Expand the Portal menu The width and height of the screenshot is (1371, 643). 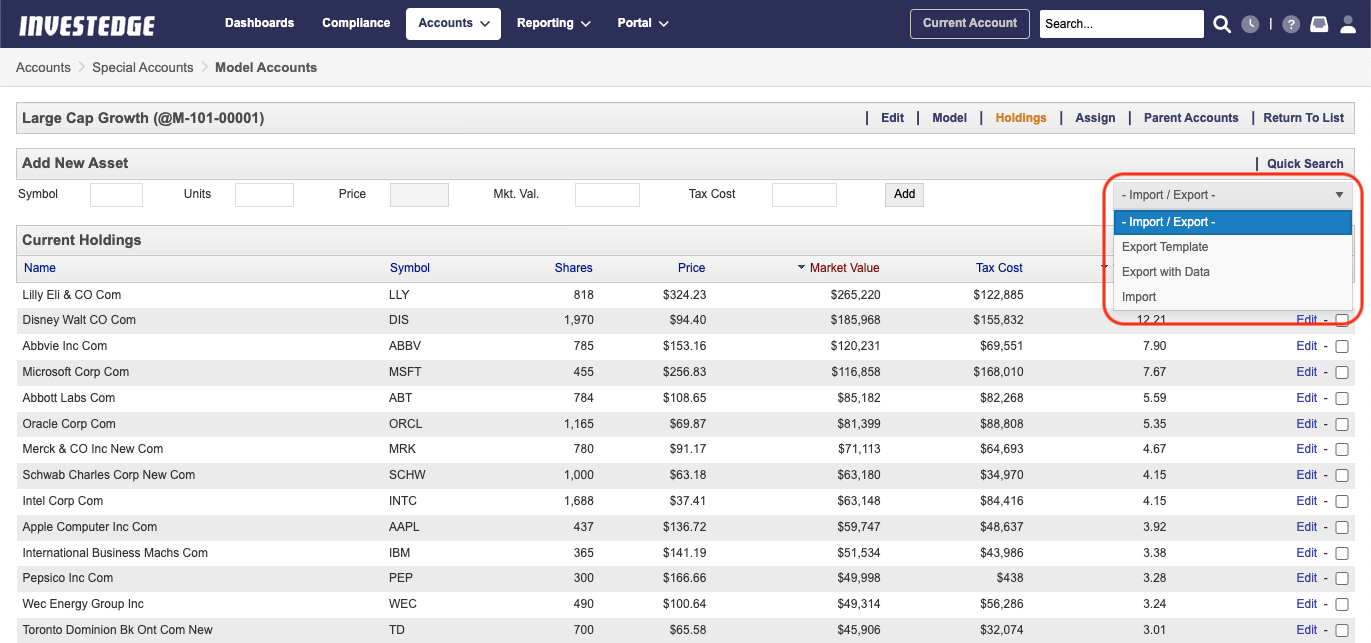coord(643,24)
